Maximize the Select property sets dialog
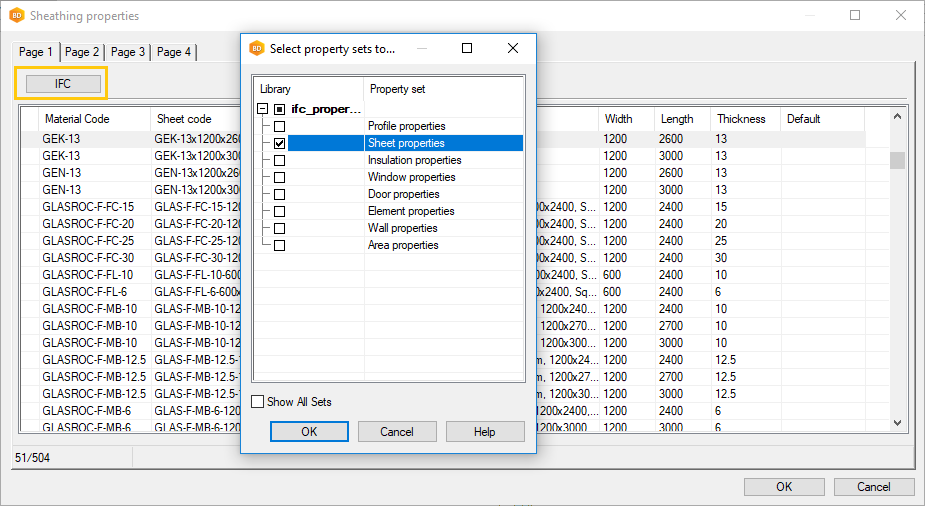Screen dimensions: 925x506 (x=467, y=48)
